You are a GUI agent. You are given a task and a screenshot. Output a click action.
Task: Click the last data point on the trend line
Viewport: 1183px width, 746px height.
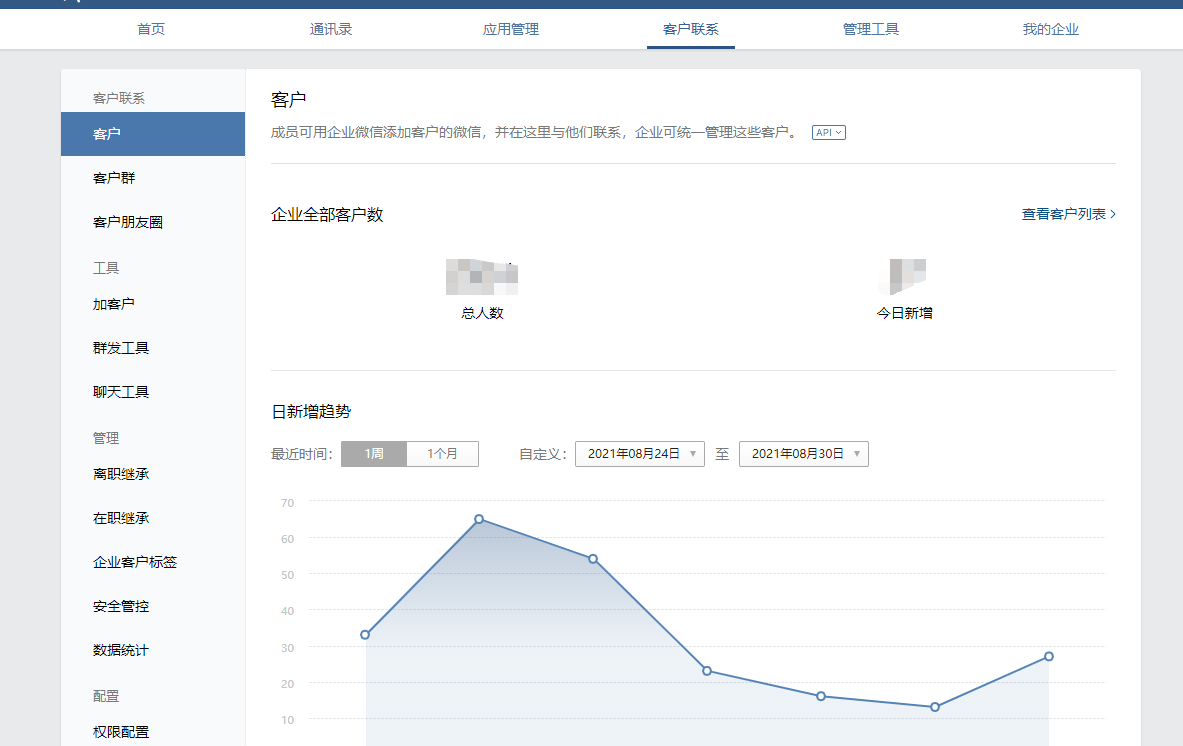click(x=1049, y=656)
